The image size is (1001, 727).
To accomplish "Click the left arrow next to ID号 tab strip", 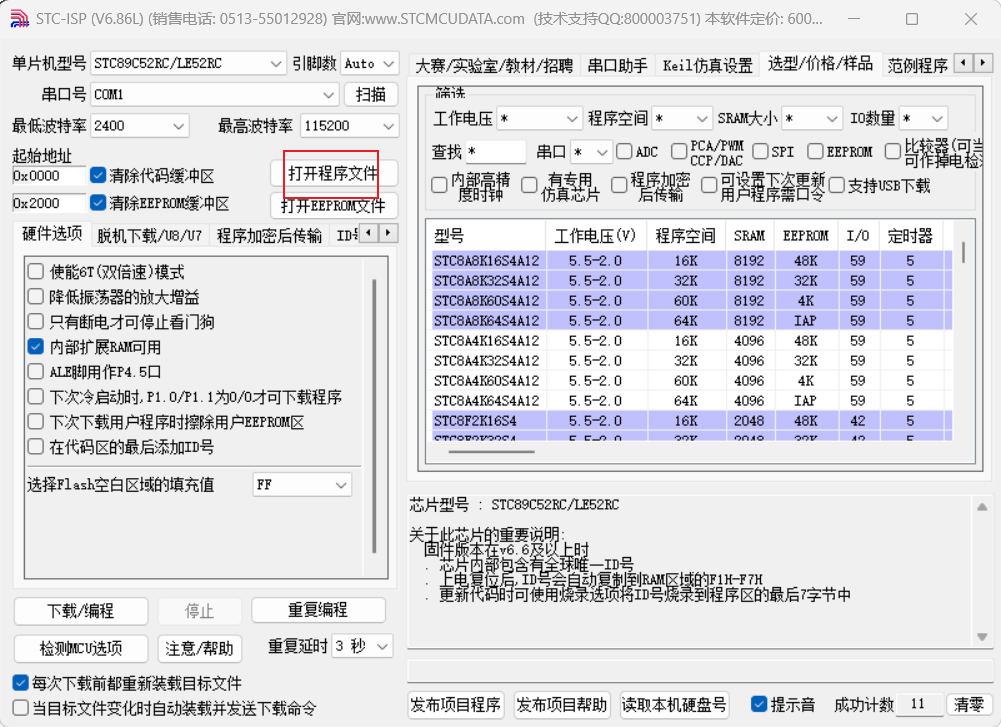I will point(366,235).
